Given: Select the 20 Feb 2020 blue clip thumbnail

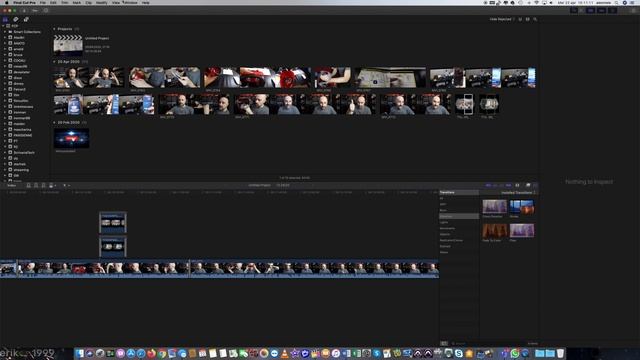Looking at the screenshot, I should point(71,138).
